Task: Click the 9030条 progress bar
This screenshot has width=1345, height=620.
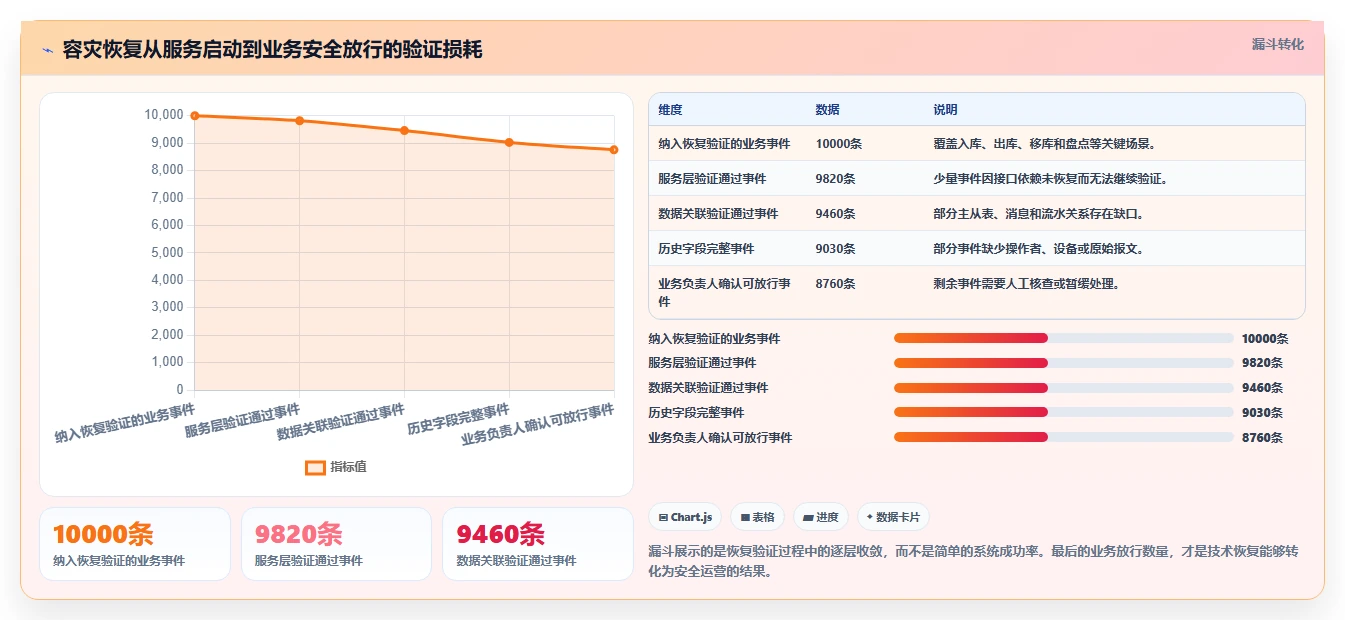Action: click(x=1064, y=412)
